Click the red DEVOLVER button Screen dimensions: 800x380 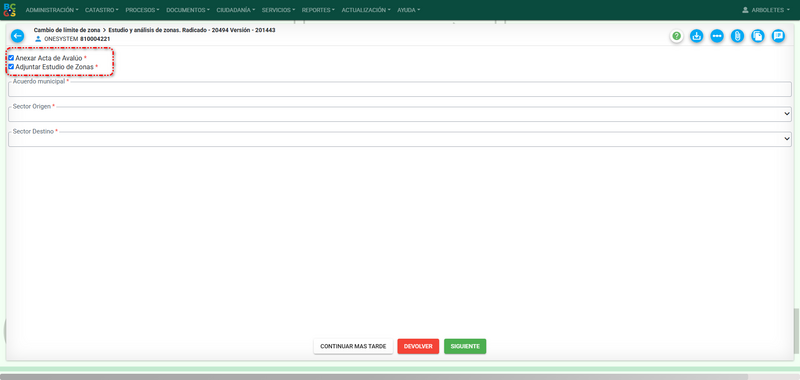[x=418, y=346]
